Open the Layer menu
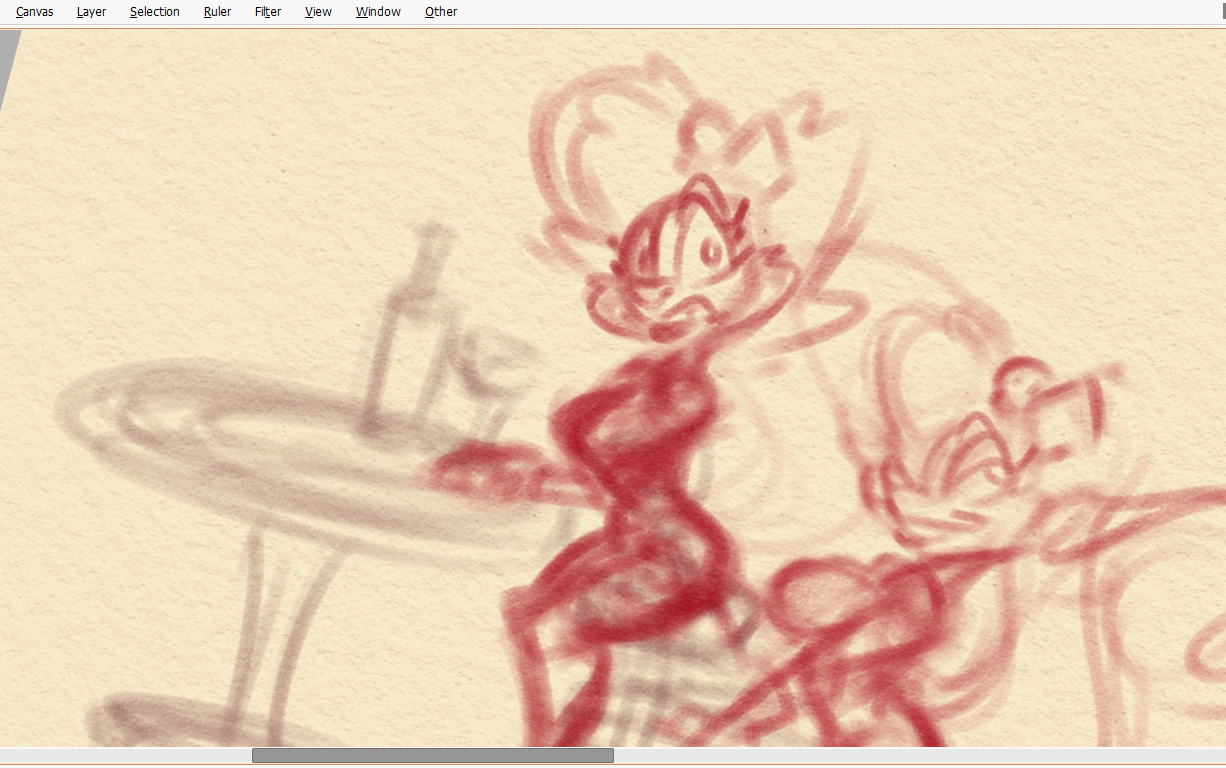This screenshot has height=768, width=1226. pos(91,12)
